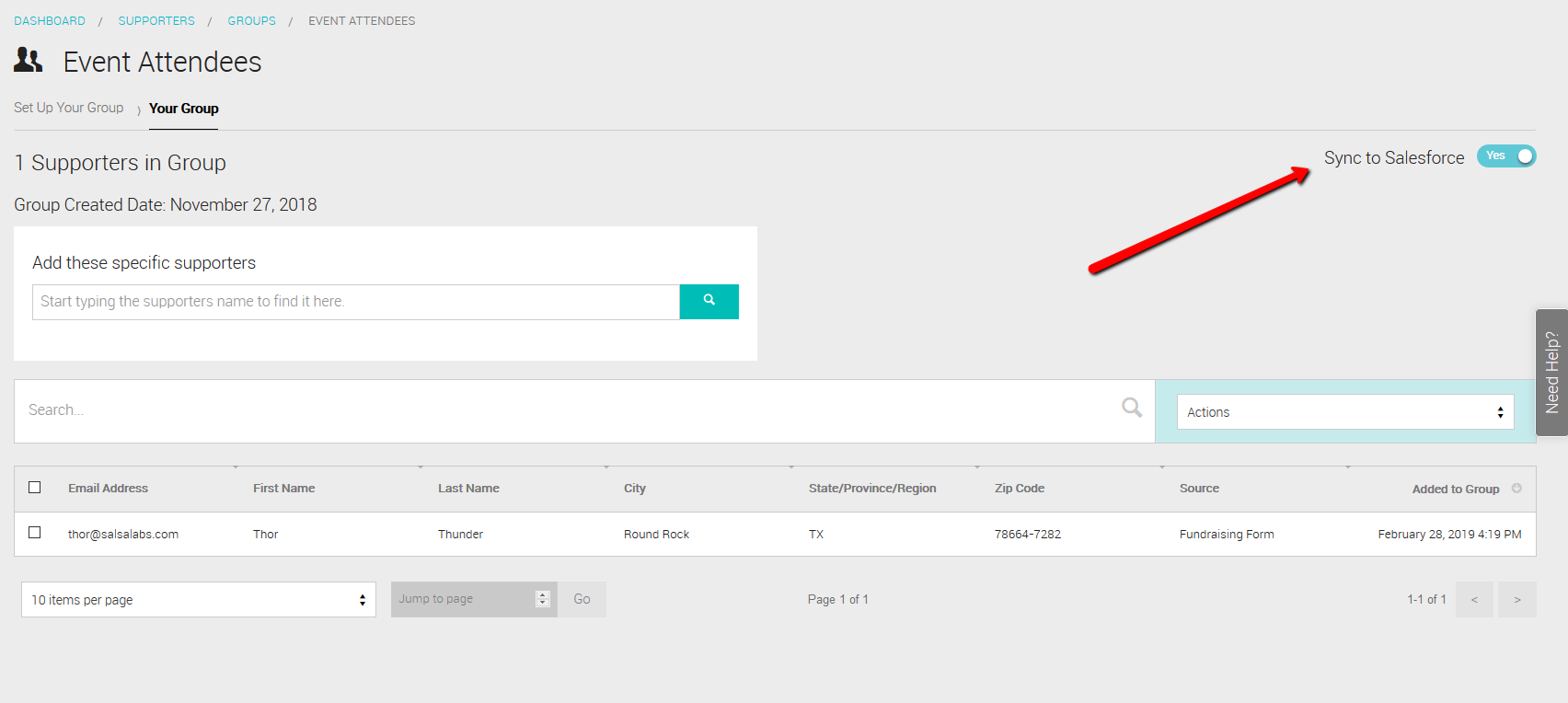
Task: Click the Go button
Action: point(582,599)
